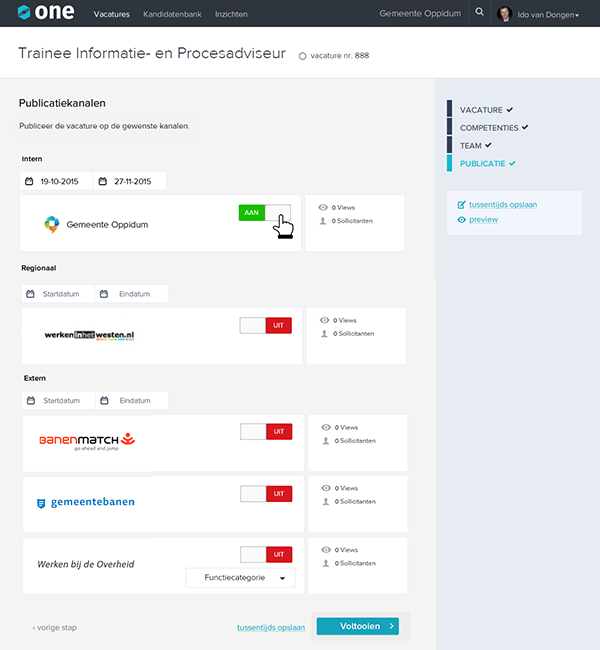Open the preview link in sidebar
600x650 pixels.
pos(483,219)
